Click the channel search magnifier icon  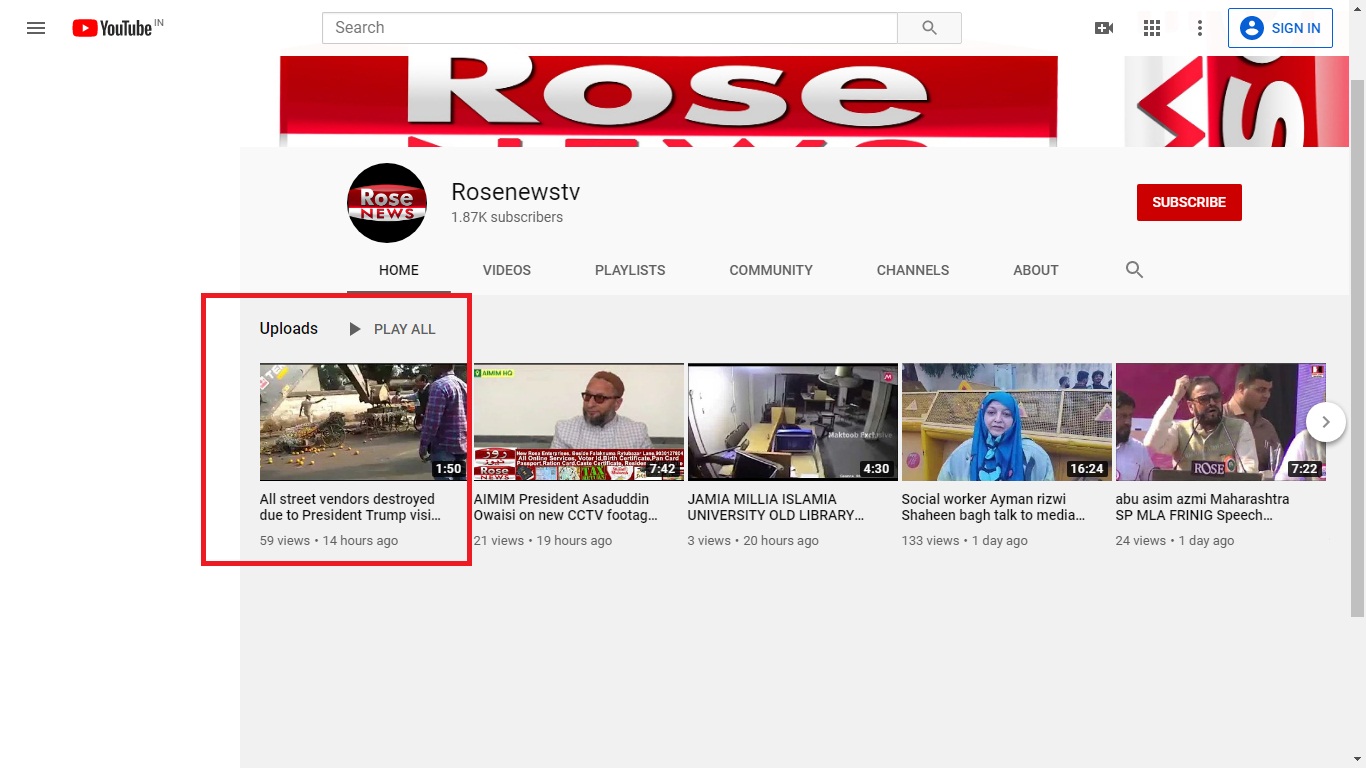1134,270
